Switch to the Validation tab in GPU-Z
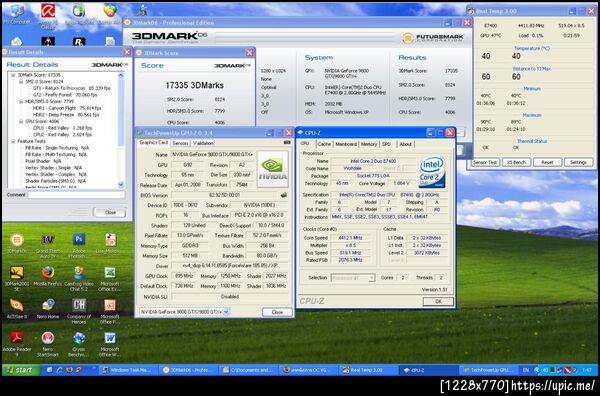Image resolution: width=600 pixels, height=396 pixels. point(203,143)
